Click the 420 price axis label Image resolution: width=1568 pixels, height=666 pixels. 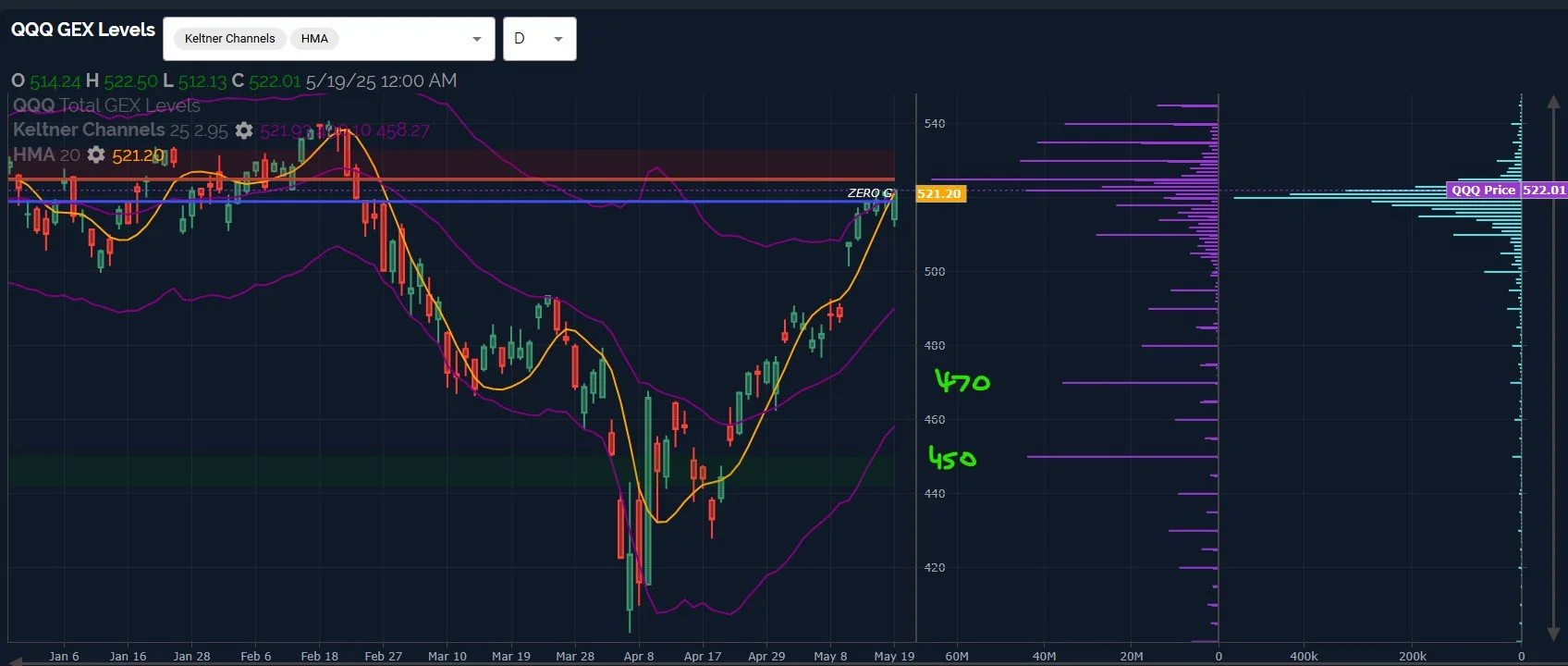pos(935,568)
